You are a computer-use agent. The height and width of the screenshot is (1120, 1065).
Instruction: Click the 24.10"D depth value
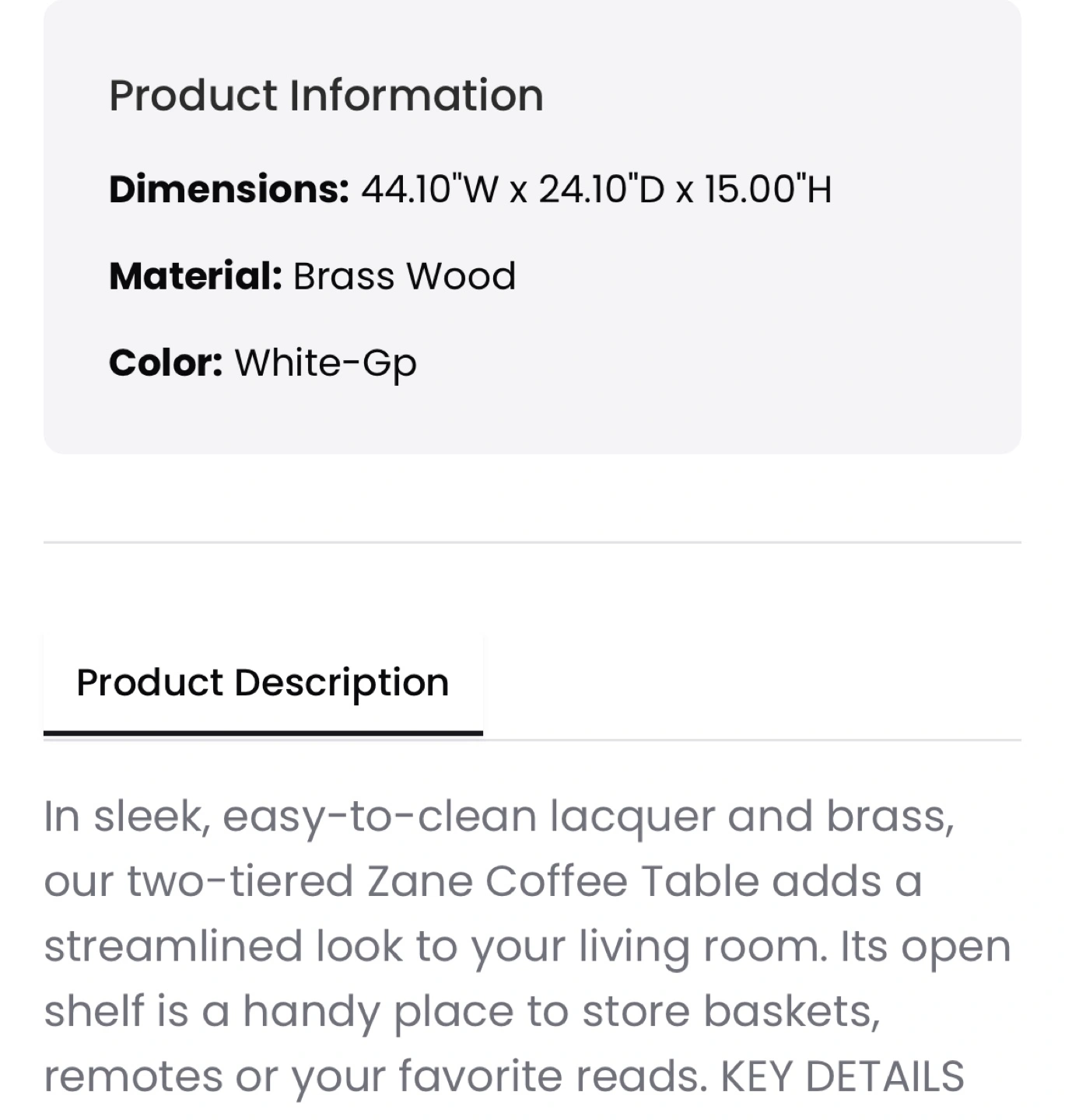(602, 189)
